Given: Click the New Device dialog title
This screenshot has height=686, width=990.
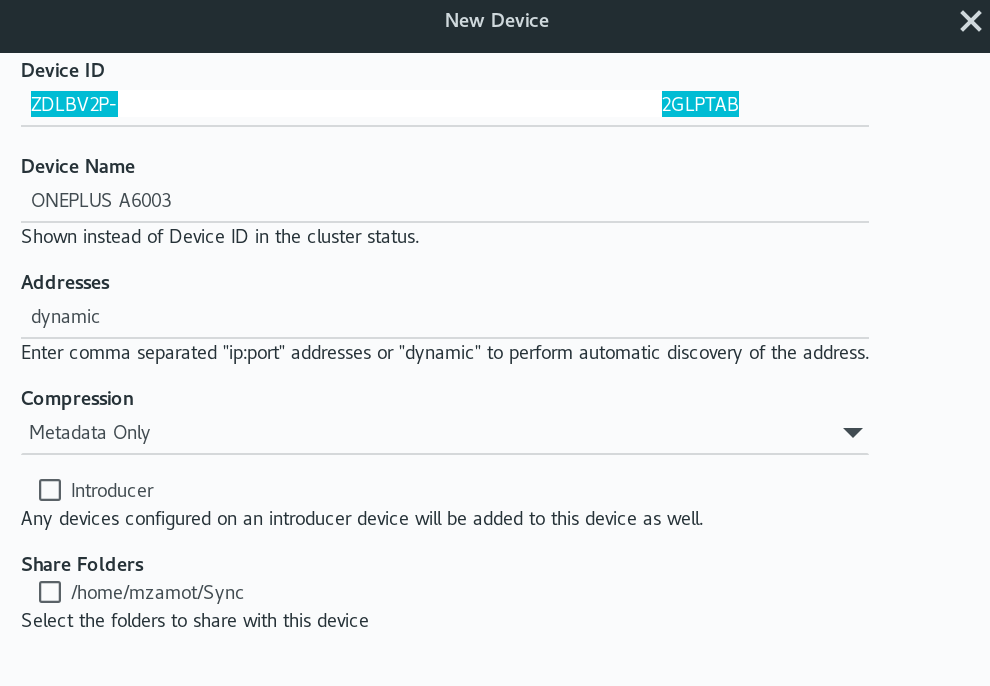Looking at the screenshot, I should (x=496, y=20).
